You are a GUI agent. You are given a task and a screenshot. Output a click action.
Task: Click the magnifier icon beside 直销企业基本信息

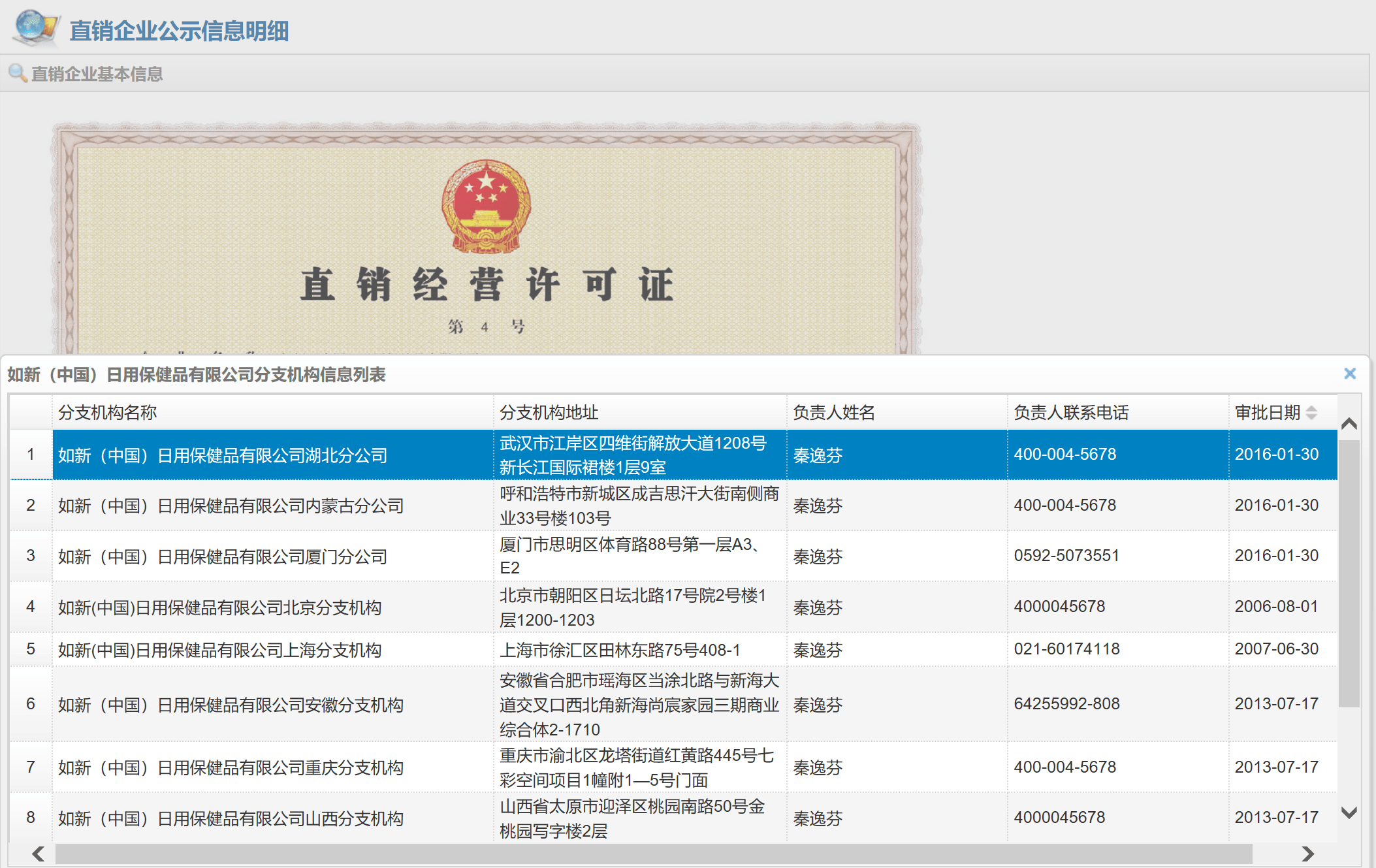coord(18,73)
